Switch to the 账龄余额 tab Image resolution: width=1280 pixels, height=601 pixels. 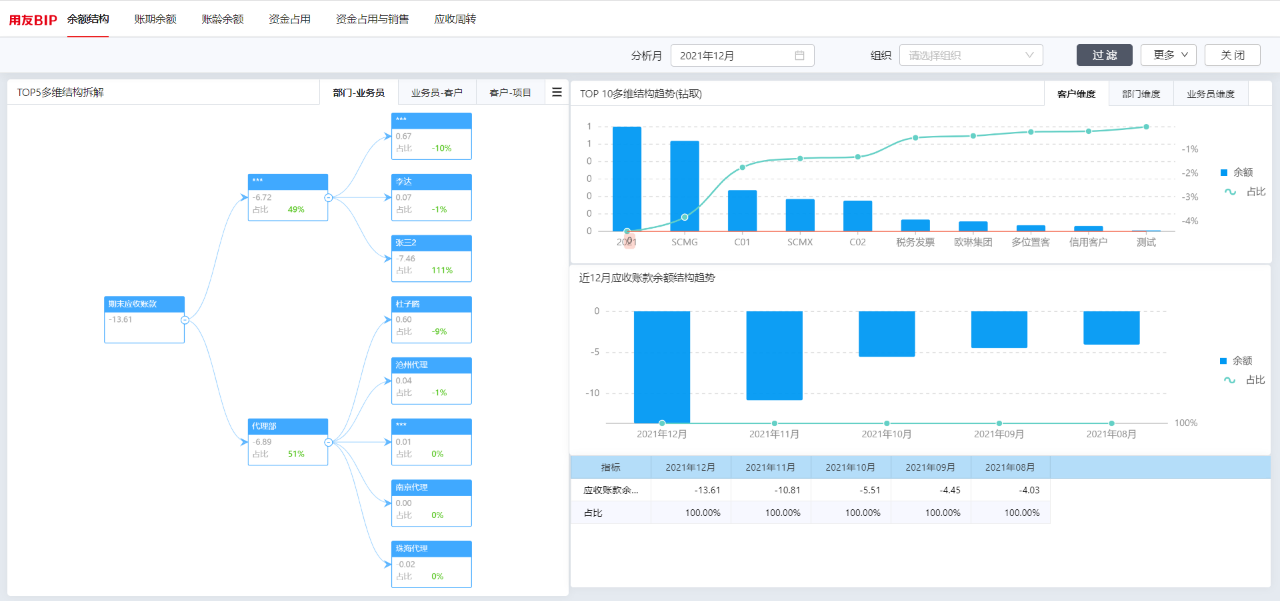pyautogui.click(x=222, y=19)
